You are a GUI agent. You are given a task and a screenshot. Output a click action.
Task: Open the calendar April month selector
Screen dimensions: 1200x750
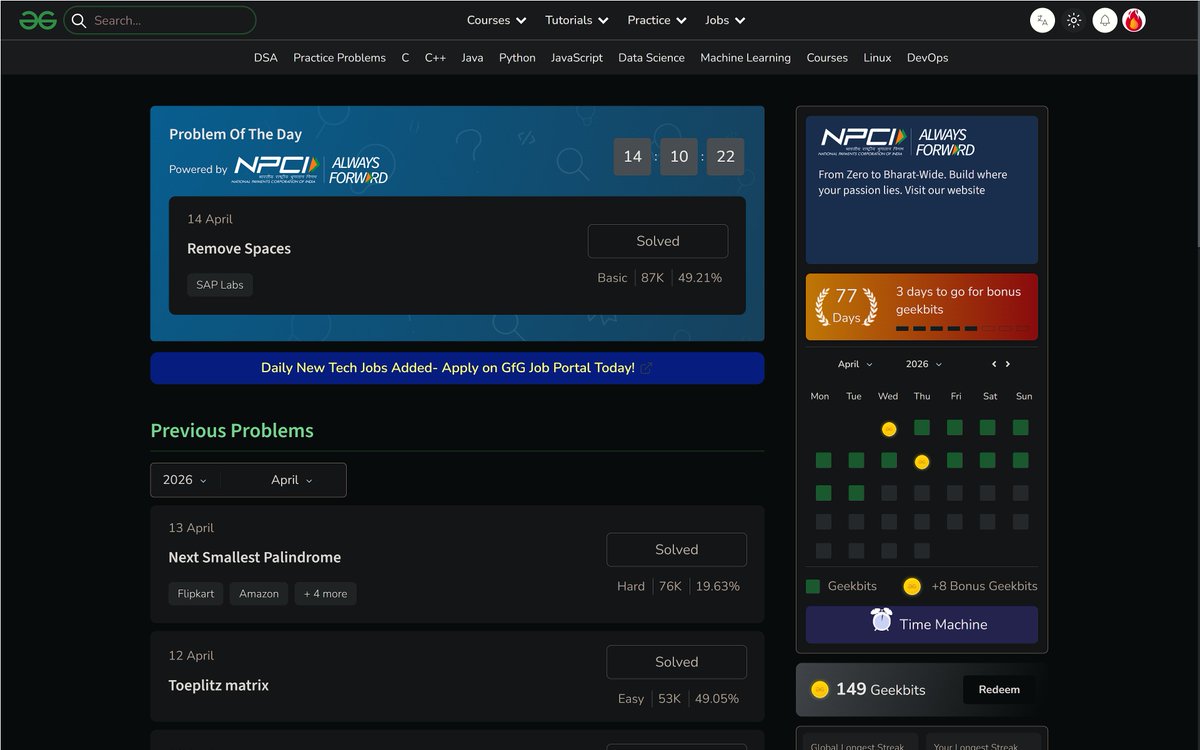(855, 364)
